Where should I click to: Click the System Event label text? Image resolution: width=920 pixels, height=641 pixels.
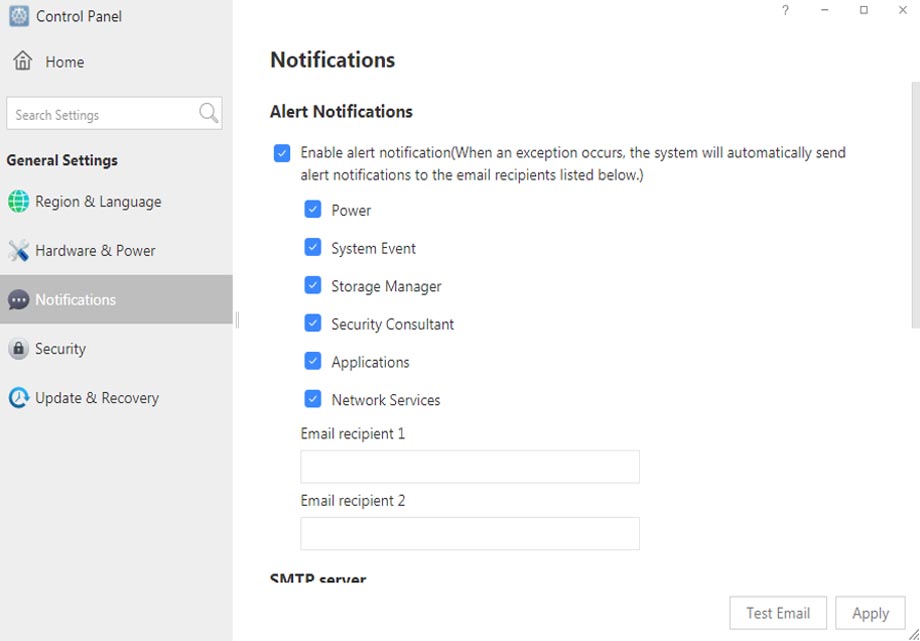point(373,248)
